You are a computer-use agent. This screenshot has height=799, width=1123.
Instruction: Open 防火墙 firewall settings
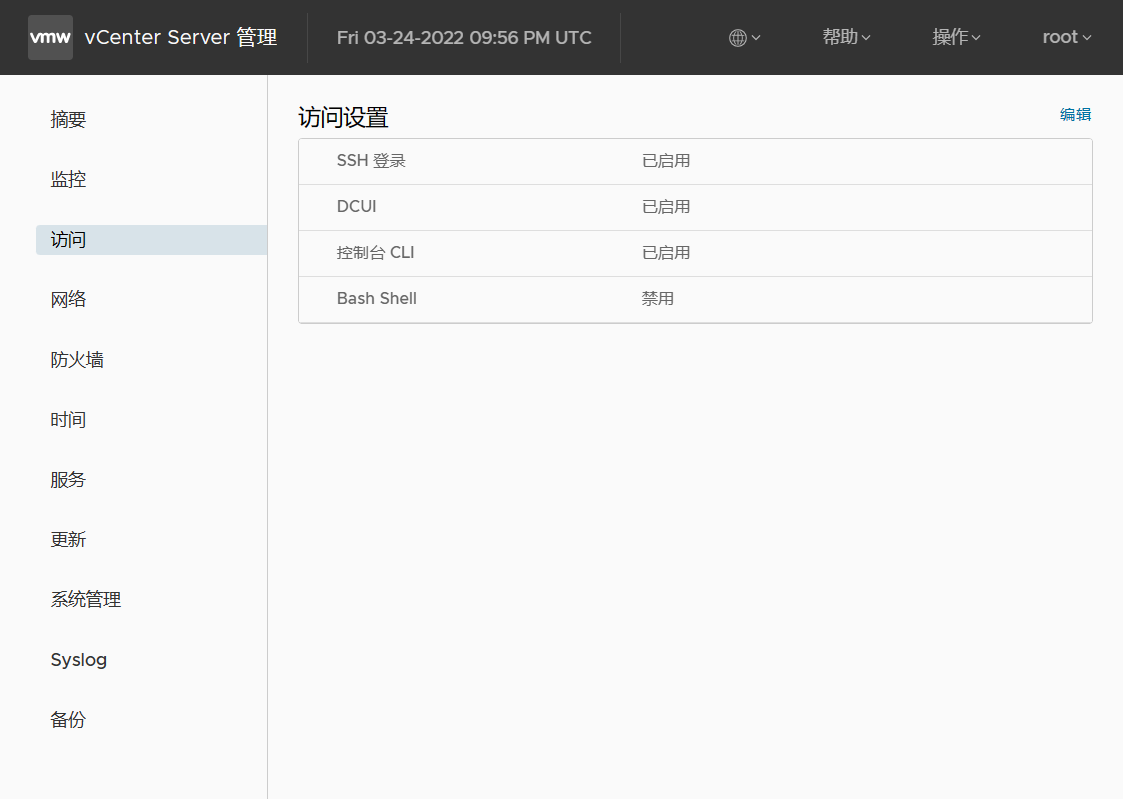click(77, 360)
